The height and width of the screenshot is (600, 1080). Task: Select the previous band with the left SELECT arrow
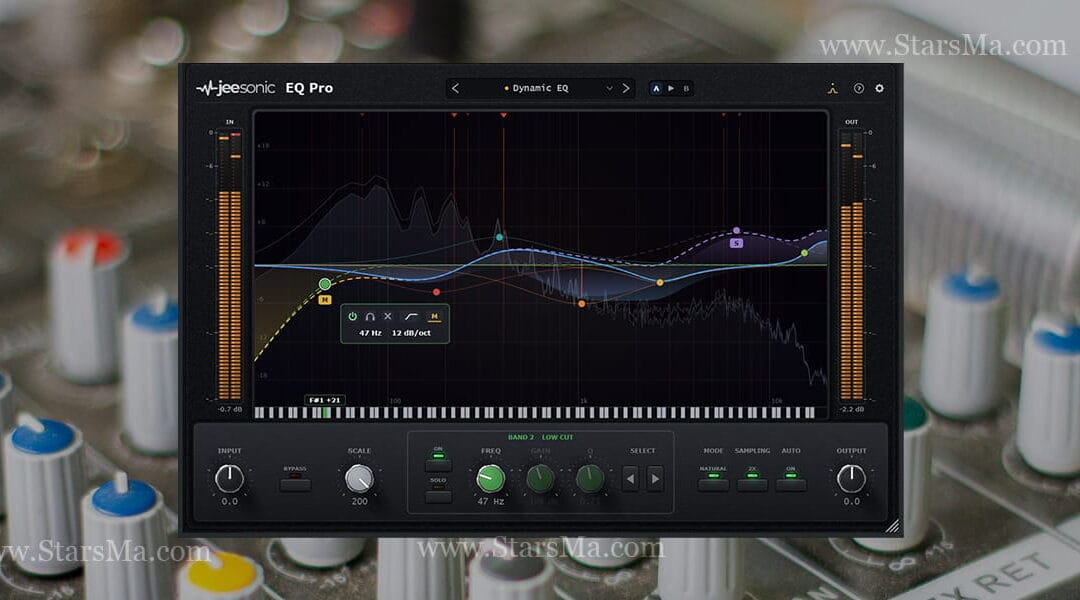[630, 479]
